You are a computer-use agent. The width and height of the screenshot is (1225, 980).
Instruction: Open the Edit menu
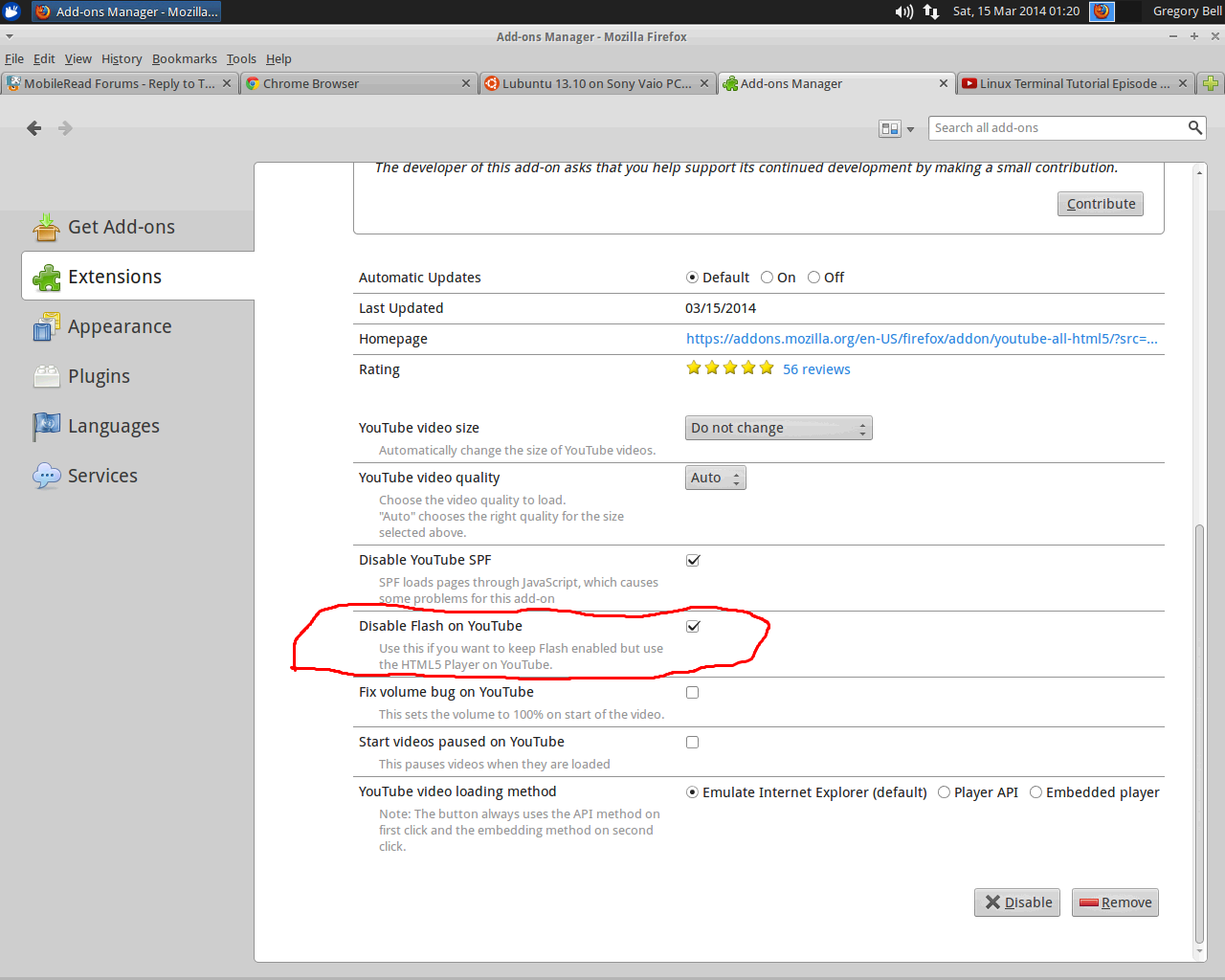[x=44, y=58]
